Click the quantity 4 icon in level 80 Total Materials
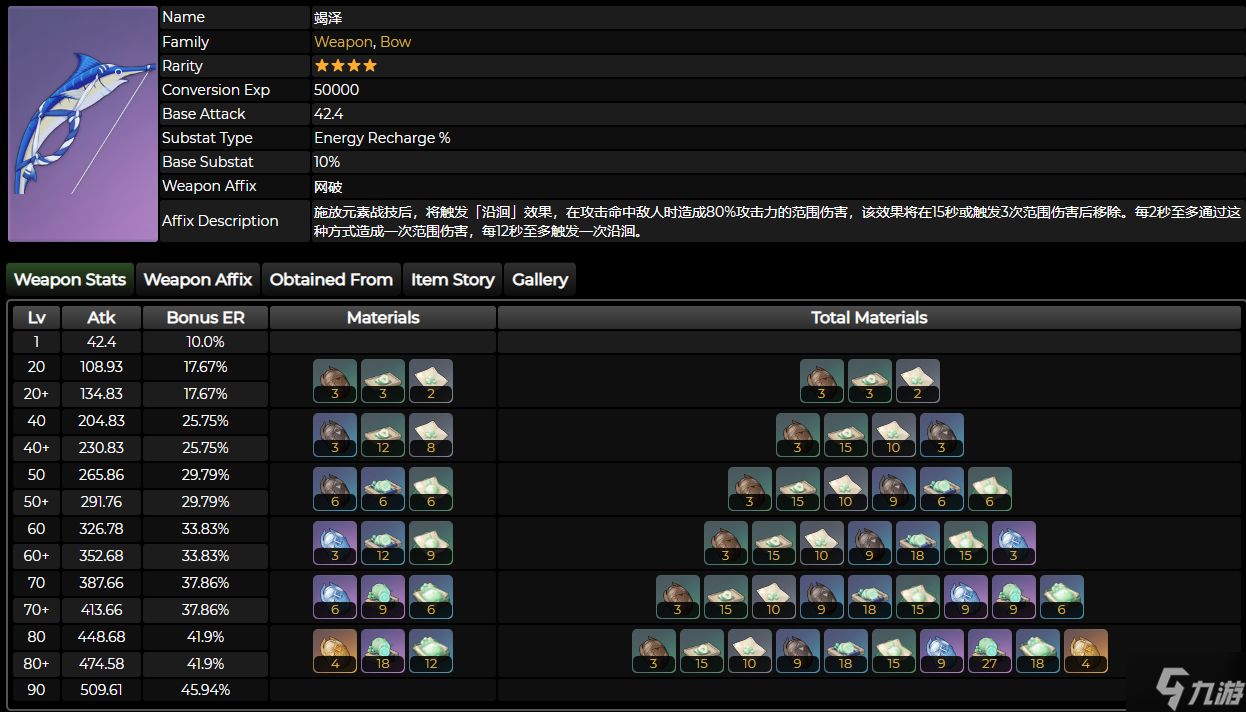The image size is (1246, 712). click(1086, 651)
